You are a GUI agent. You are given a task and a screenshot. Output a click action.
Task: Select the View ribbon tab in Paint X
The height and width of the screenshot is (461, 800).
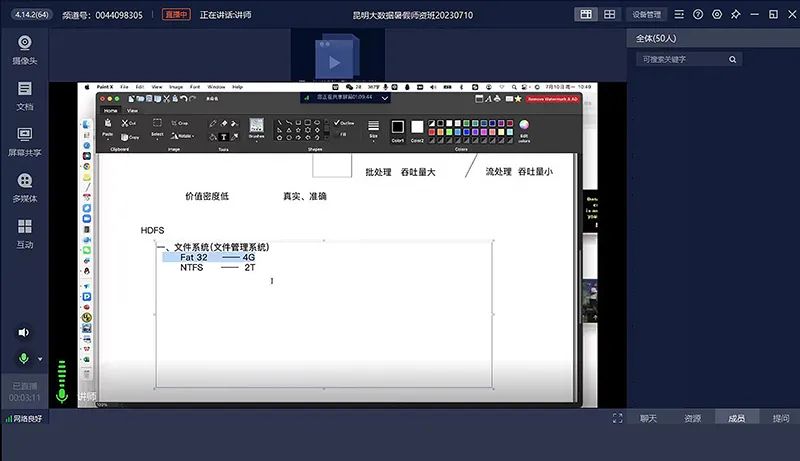133,110
